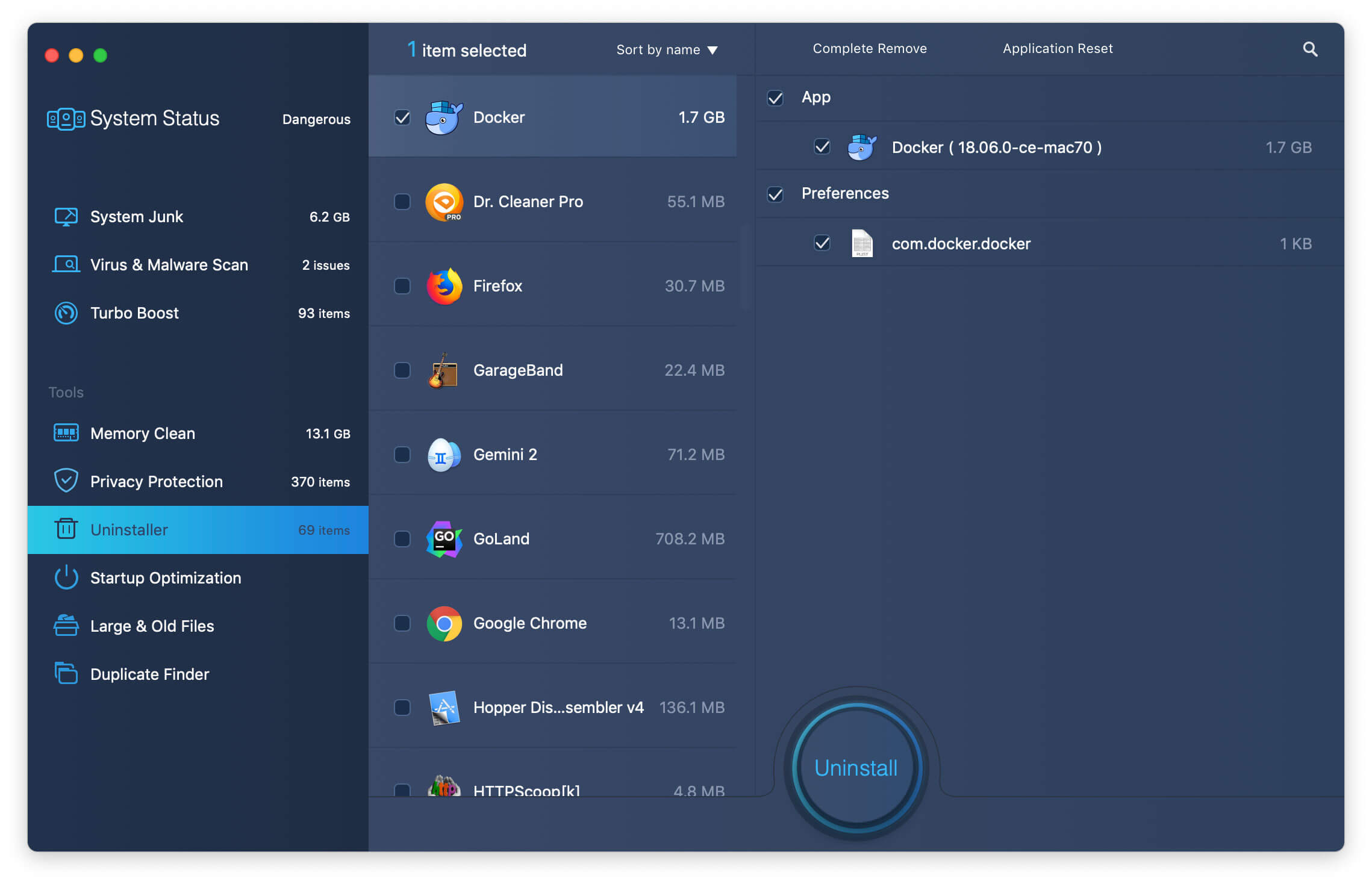Toggle the App section checkbox
Viewport: 1372px width, 884px height.
(x=778, y=97)
